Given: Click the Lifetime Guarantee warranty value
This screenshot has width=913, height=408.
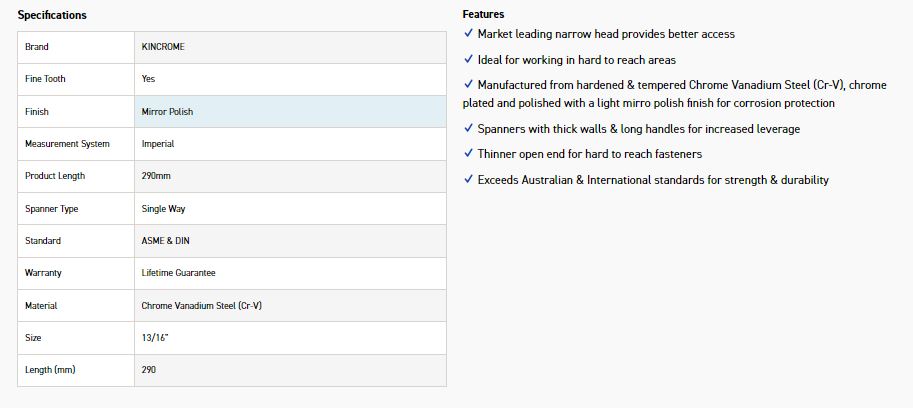Looking at the screenshot, I should coord(179,273).
